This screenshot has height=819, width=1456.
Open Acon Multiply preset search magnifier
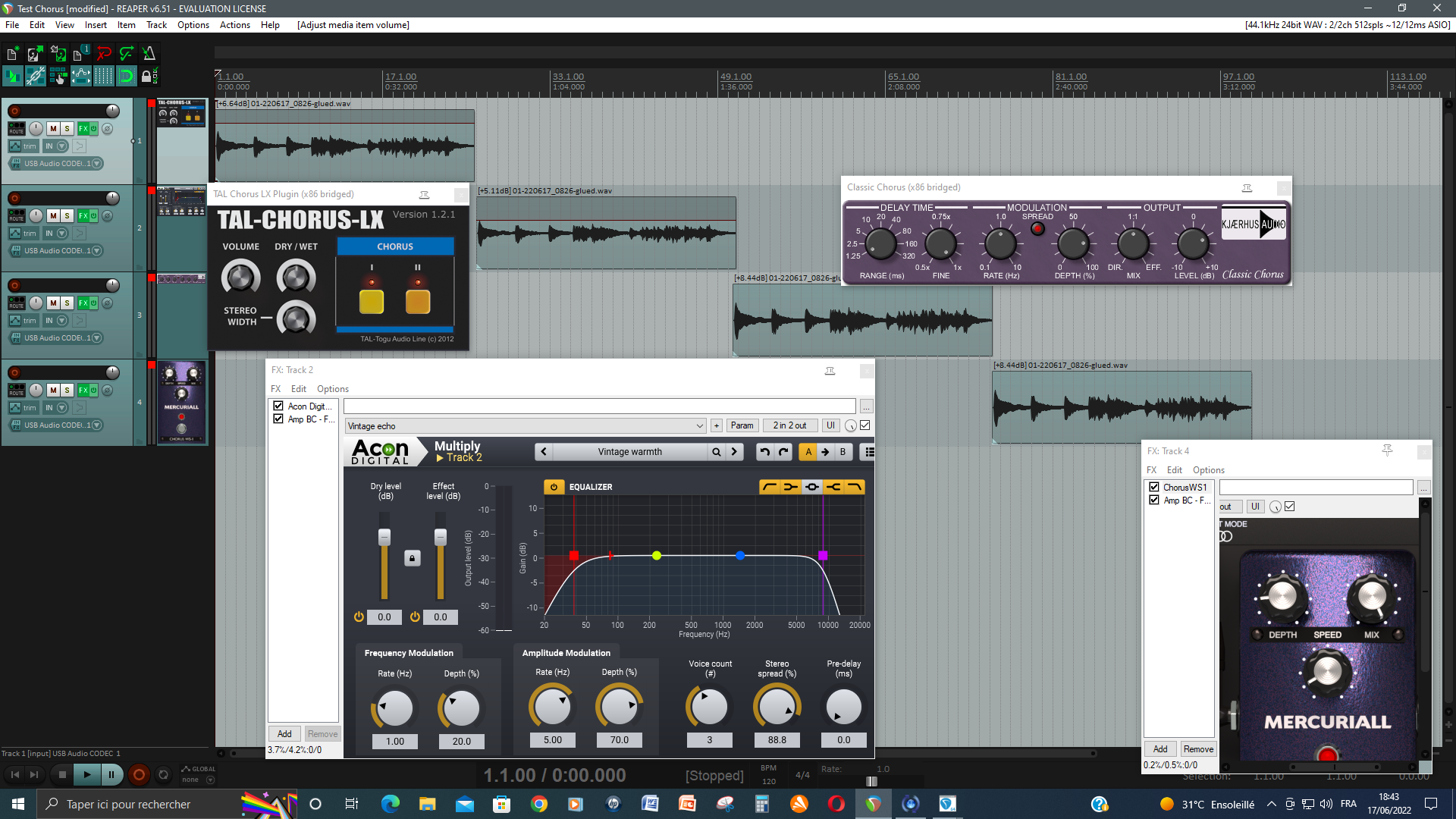coord(716,452)
